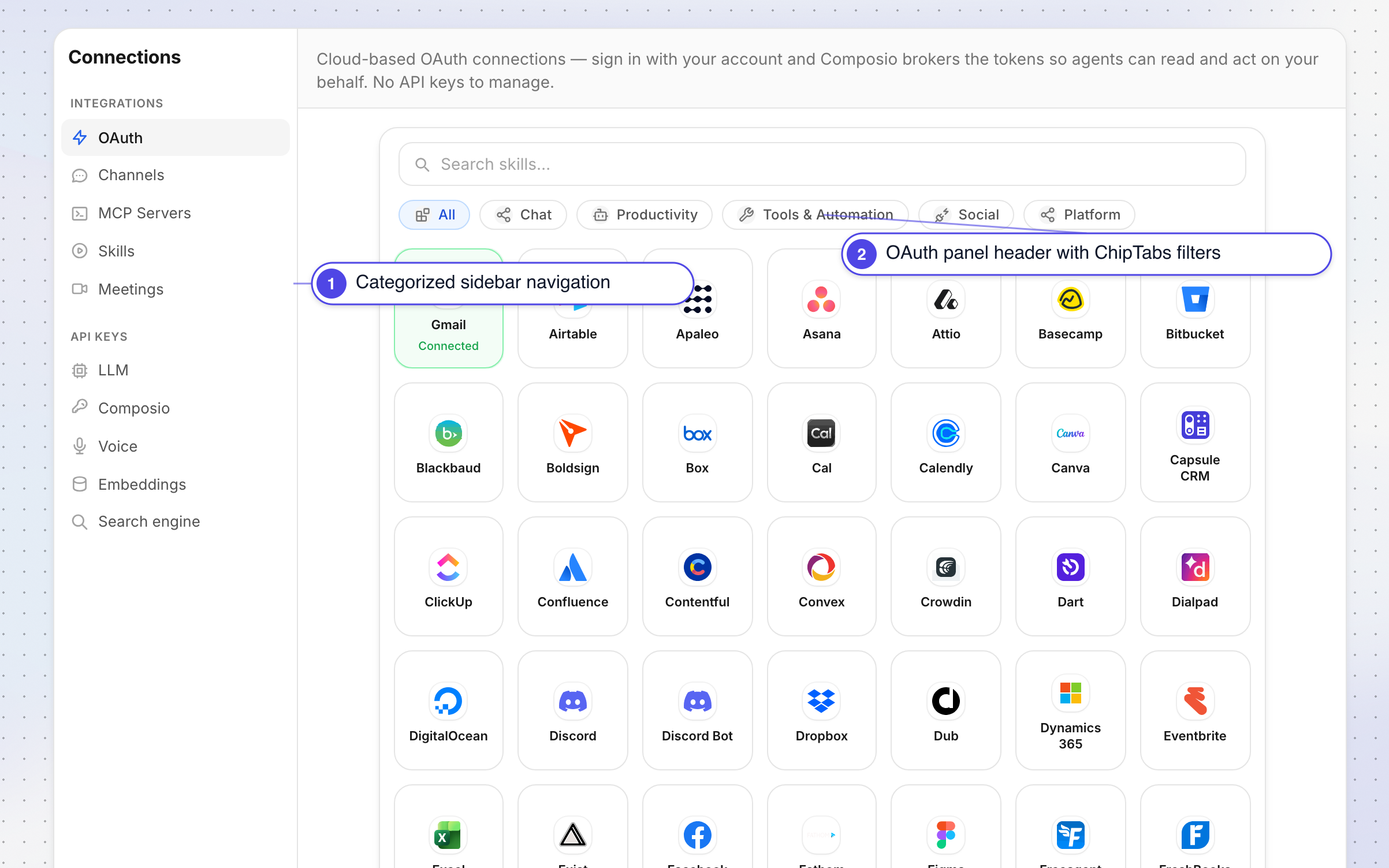Click the Confluence logo icon

573,567
